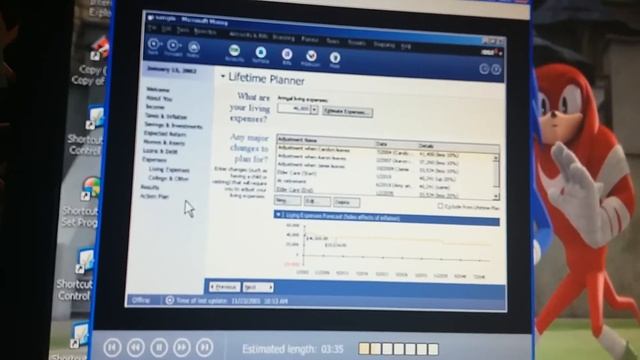Image resolution: width=640 pixels, height=360 pixels.
Task: Click the Previous button
Action: pyautogui.click(x=224, y=287)
